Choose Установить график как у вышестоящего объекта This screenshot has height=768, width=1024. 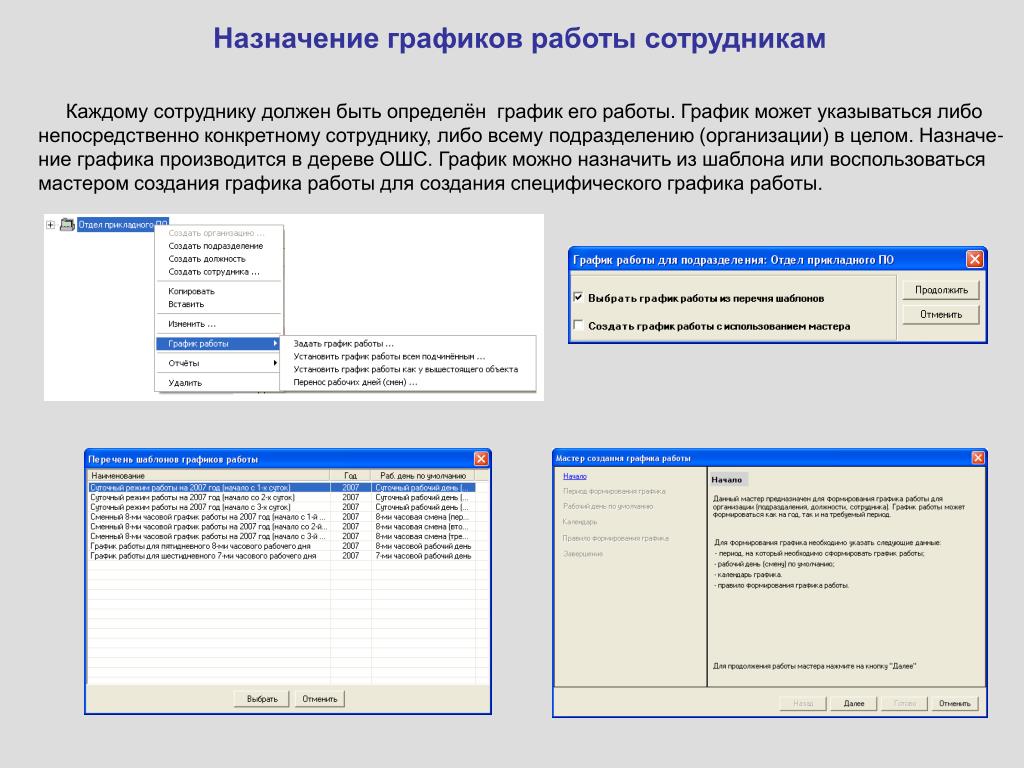pos(406,369)
